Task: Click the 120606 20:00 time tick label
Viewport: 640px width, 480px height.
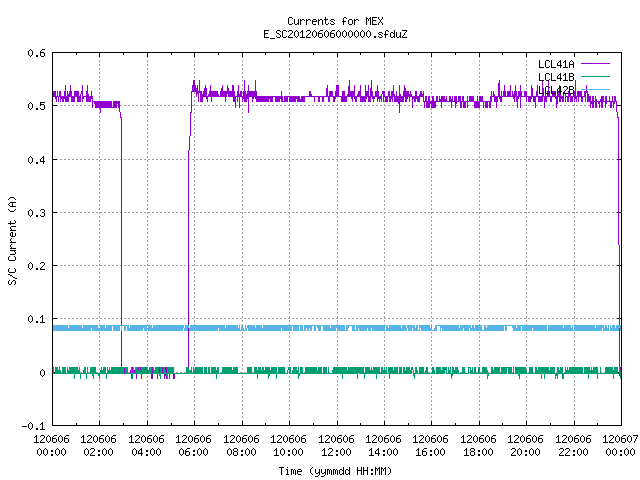Action: [526, 446]
